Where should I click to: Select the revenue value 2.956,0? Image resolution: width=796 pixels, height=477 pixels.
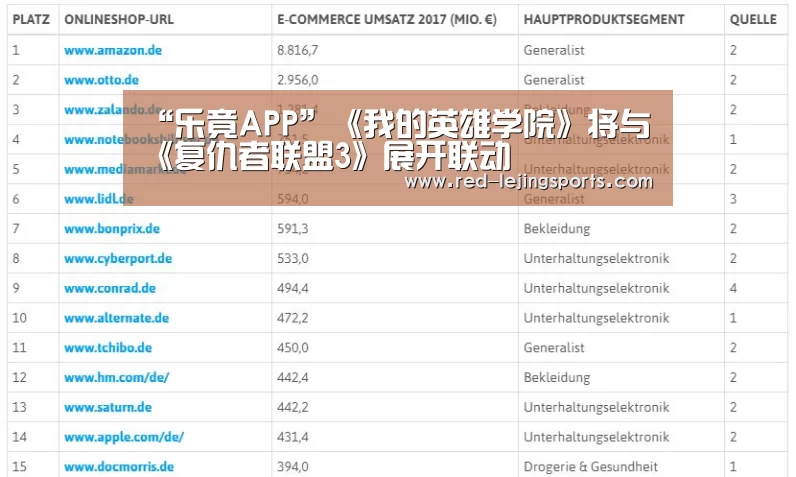[297, 80]
